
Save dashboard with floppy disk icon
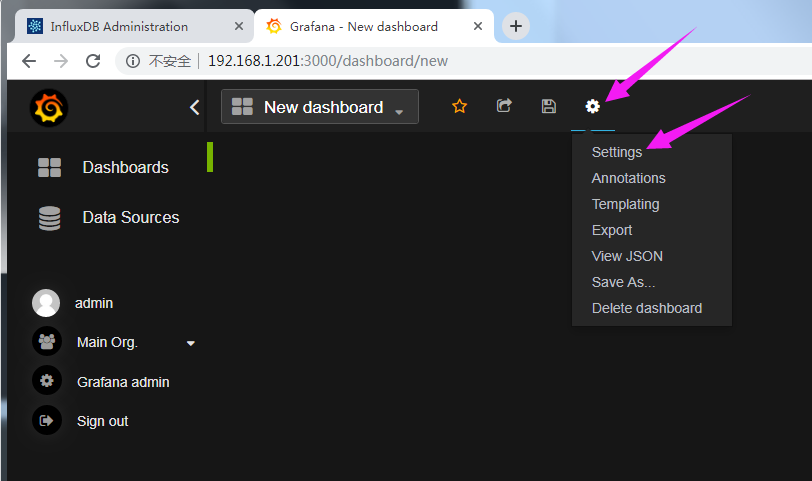click(548, 106)
